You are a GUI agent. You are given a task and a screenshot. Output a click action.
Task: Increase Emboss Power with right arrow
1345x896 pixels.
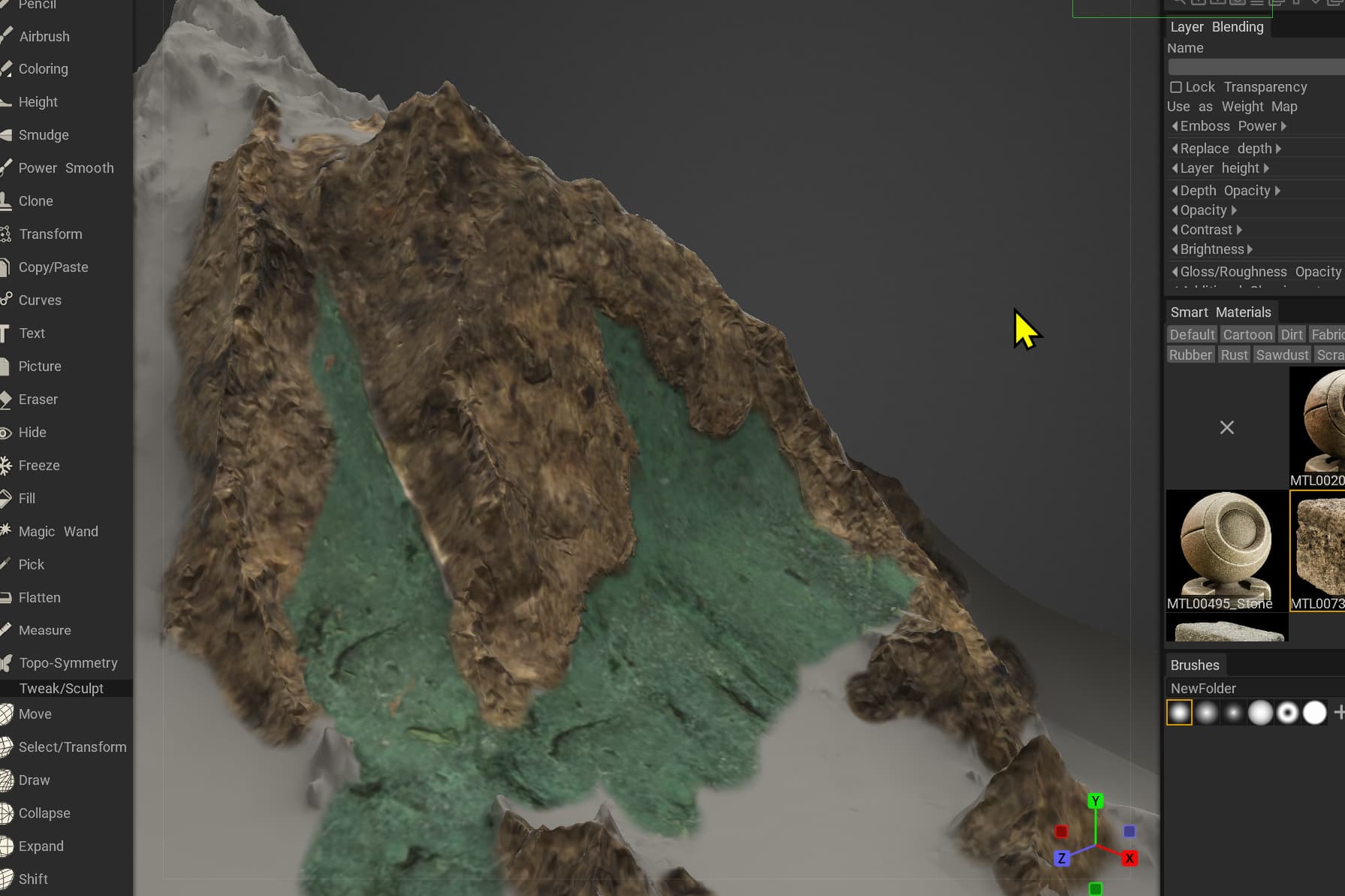(1284, 126)
